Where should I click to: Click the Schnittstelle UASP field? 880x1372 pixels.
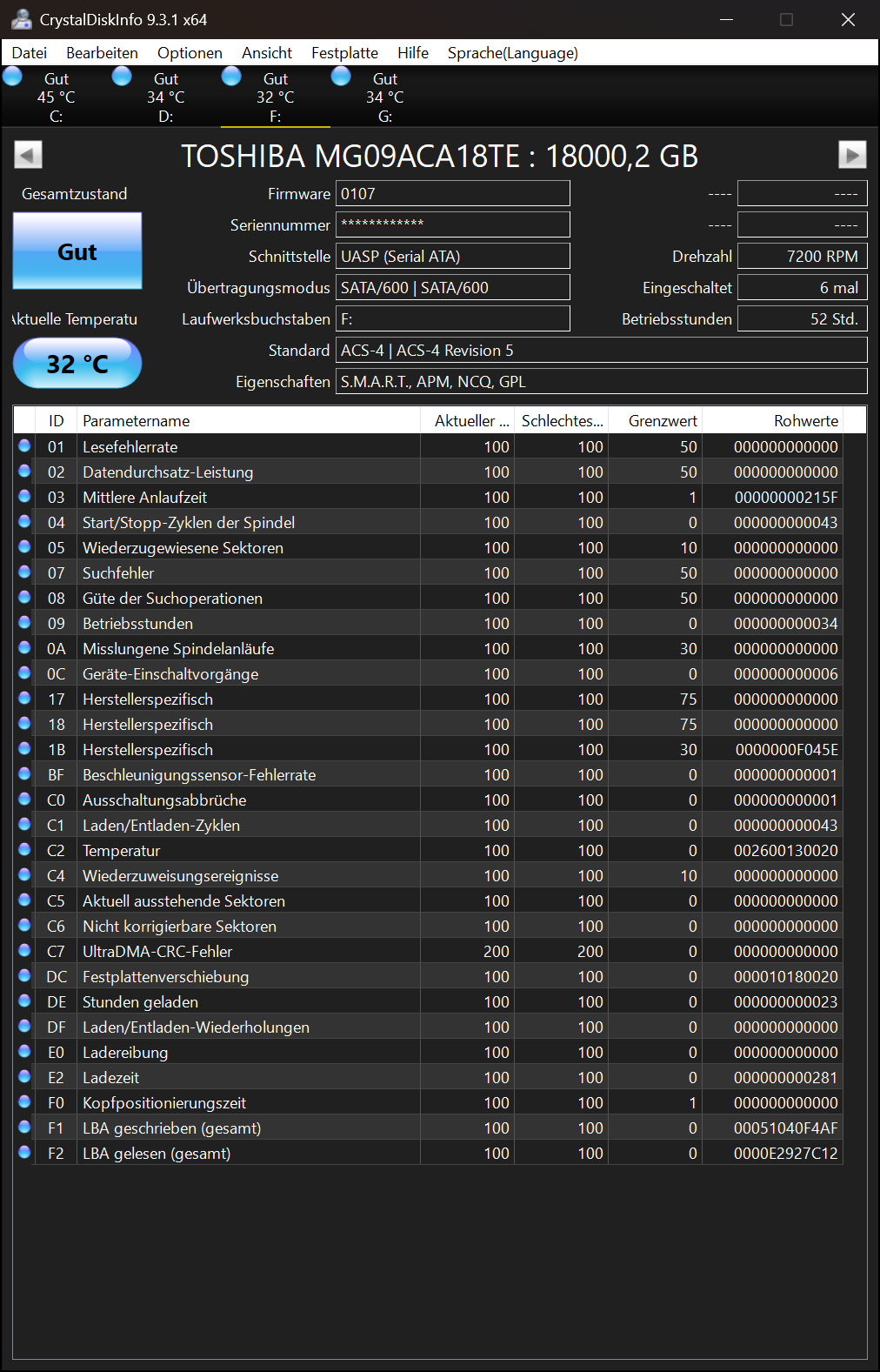[x=453, y=256]
